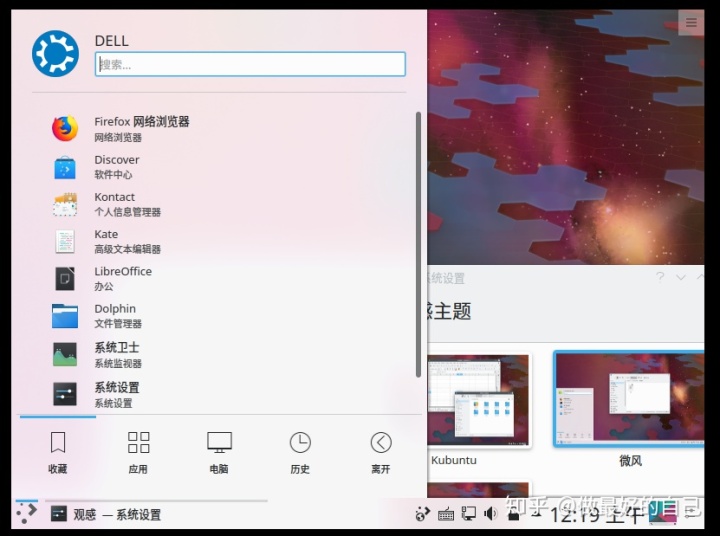The width and height of the screenshot is (720, 536).
Task: Click the Kubuntu theme label
Action: pyautogui.click(x=454, y=460)
